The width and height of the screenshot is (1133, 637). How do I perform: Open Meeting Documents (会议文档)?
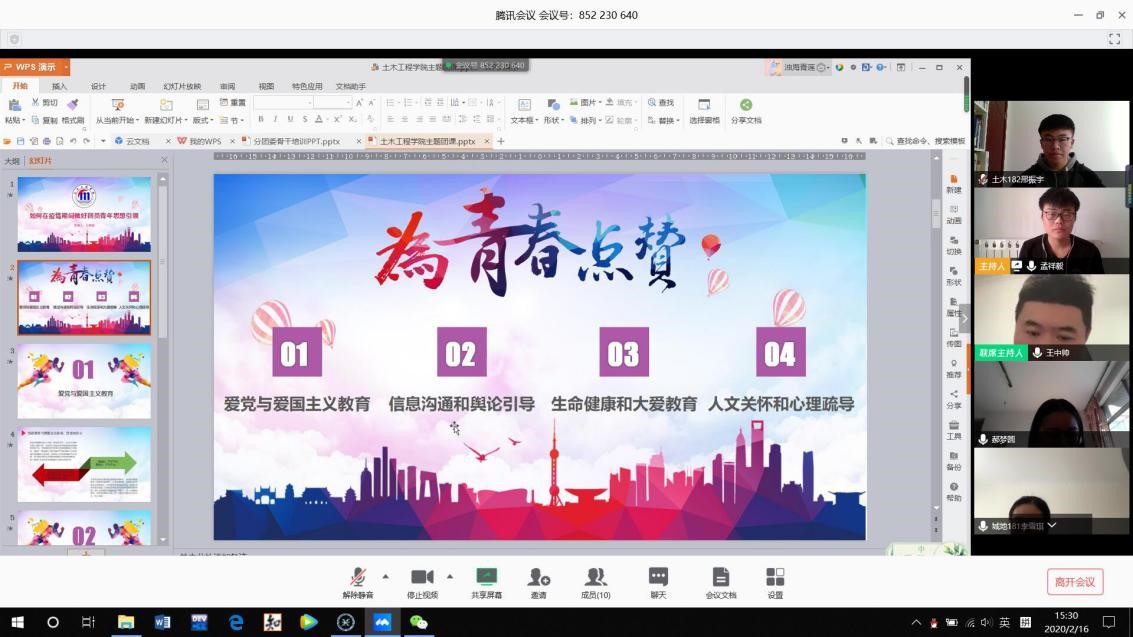720,578
